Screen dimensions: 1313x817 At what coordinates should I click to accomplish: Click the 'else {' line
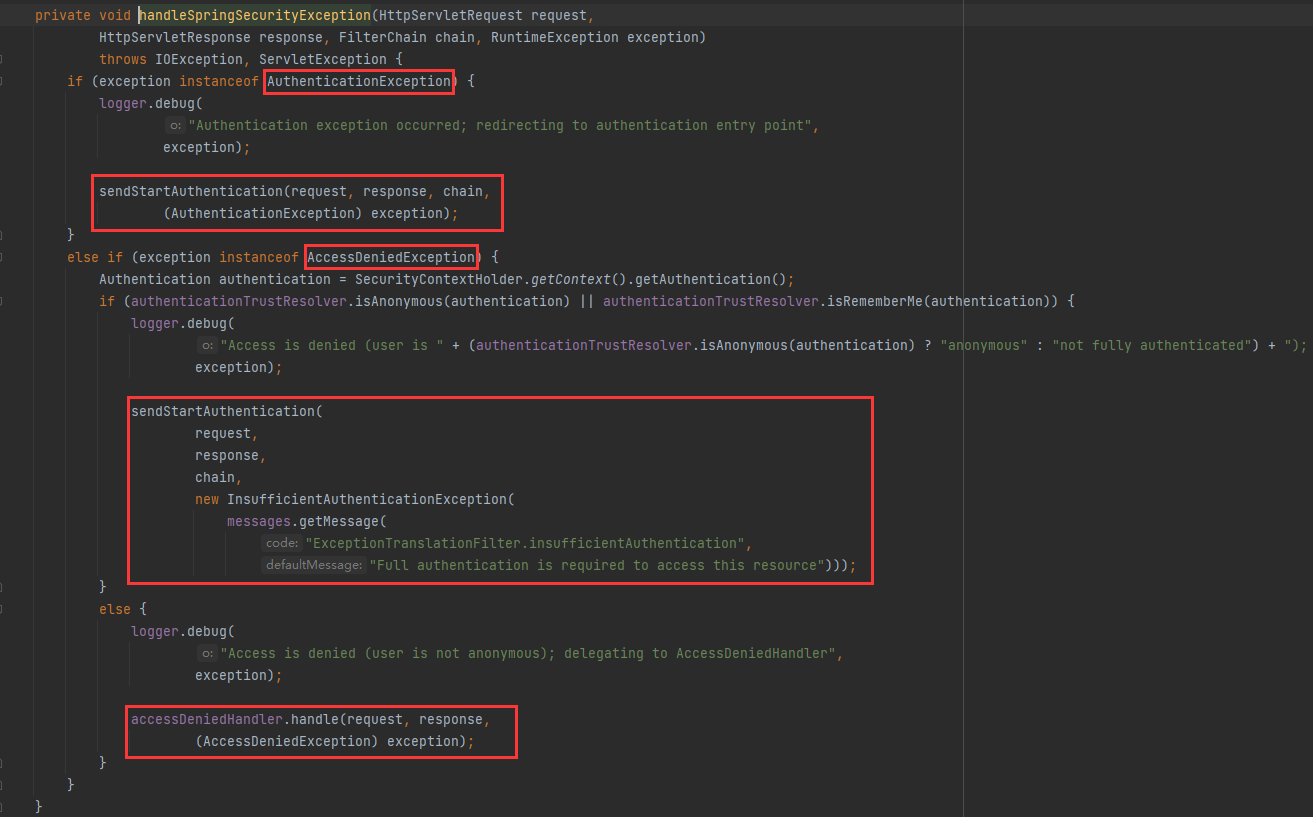[123, 609]
